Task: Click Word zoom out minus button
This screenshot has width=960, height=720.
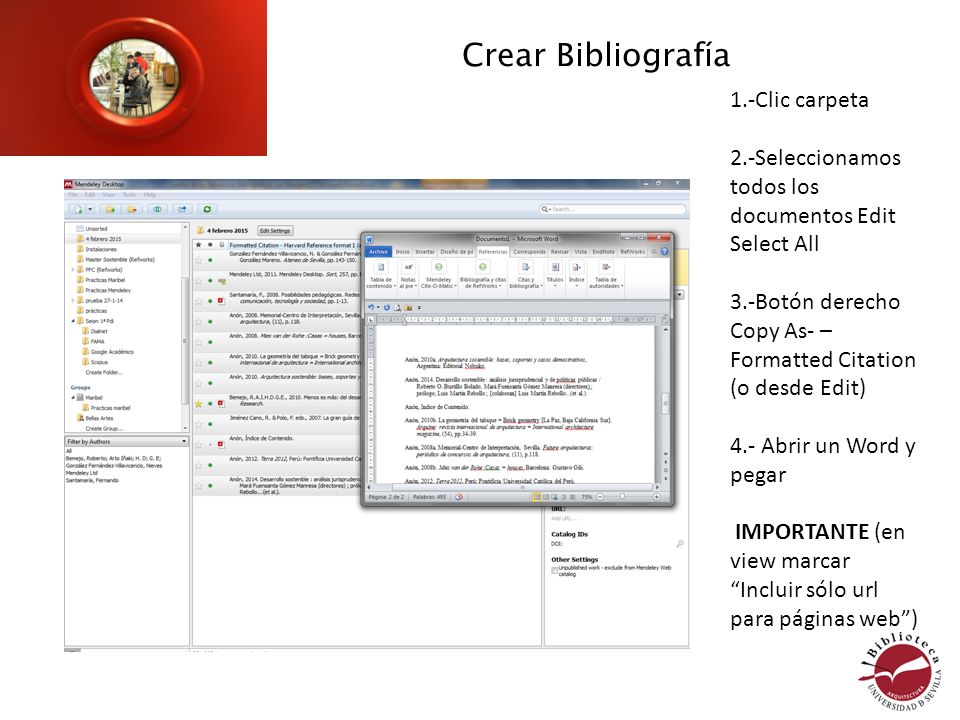Action: [x=600, y=497]
